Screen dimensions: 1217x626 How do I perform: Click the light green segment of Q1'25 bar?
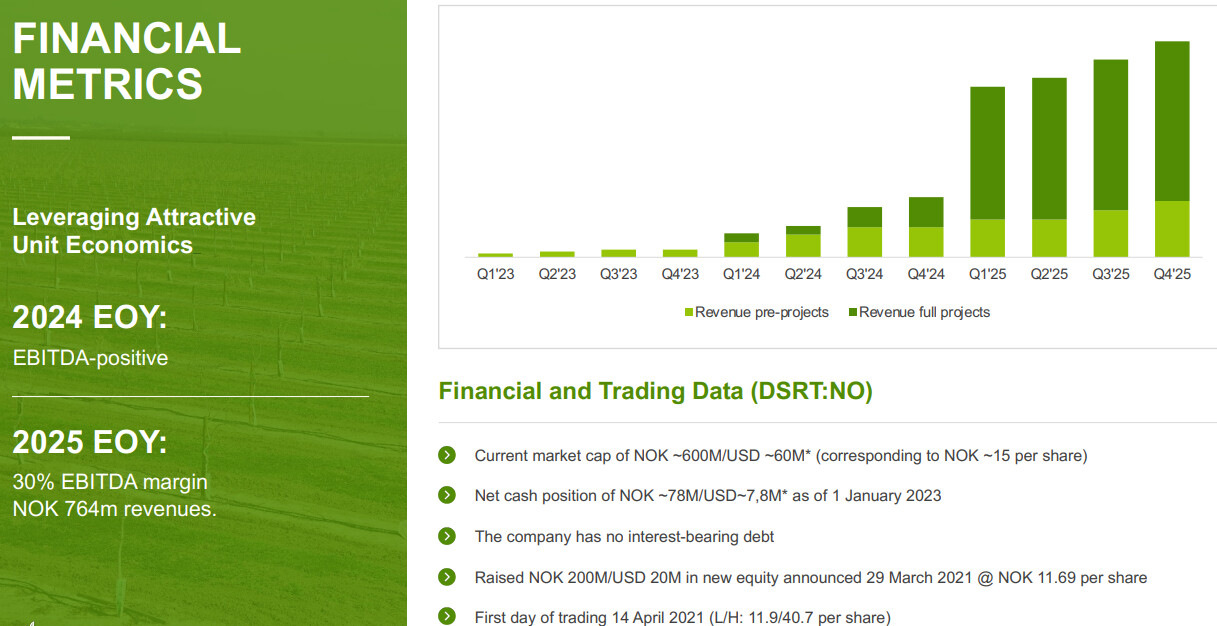tap(988, 238)
